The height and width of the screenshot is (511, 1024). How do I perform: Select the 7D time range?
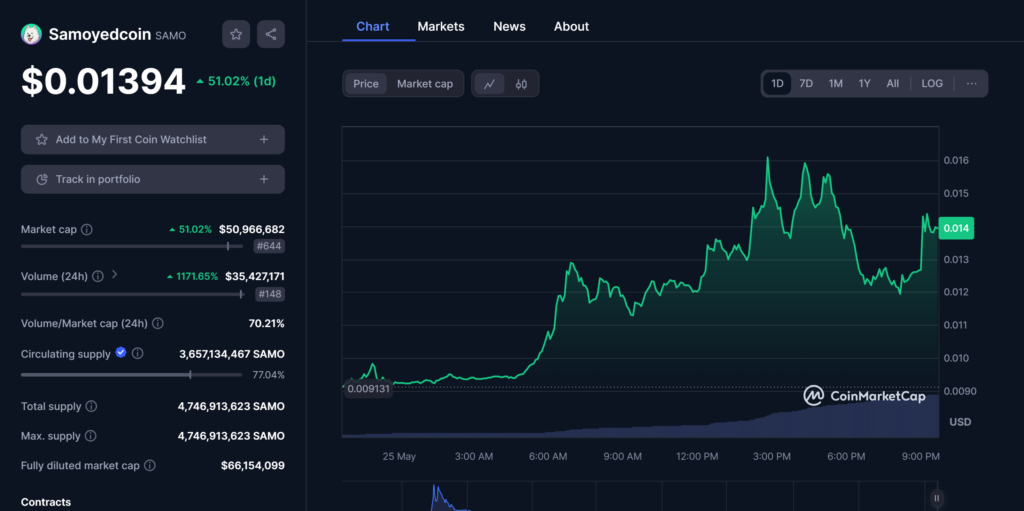pos(806,84)
